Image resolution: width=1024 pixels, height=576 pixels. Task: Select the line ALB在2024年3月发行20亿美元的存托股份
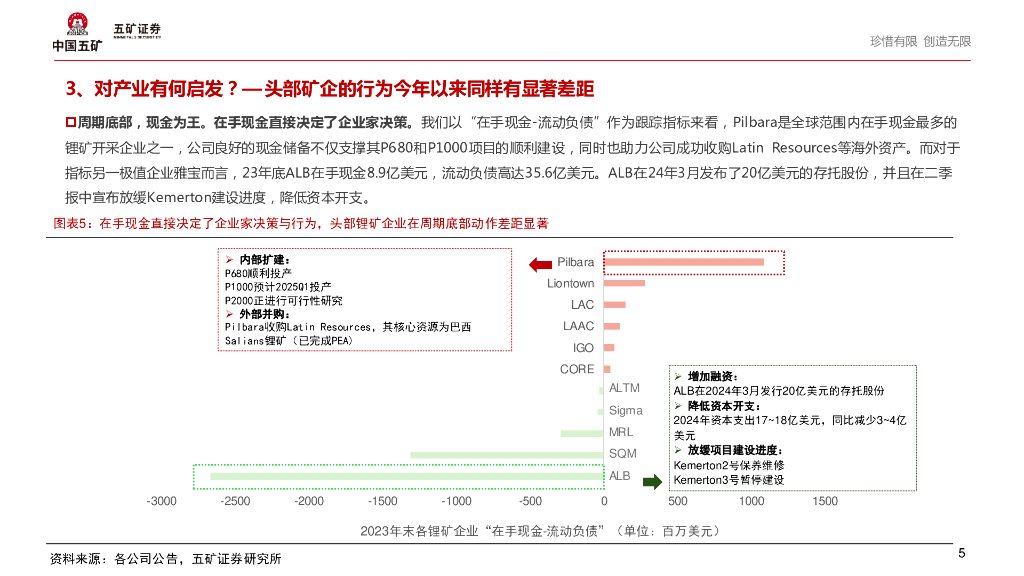pyautogui.click(x=779, y=391)
